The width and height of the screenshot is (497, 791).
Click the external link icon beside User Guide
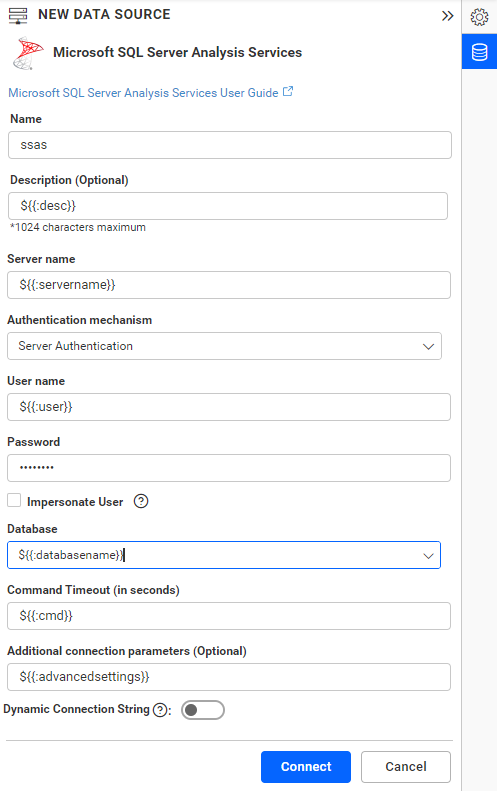pos(288,92)
